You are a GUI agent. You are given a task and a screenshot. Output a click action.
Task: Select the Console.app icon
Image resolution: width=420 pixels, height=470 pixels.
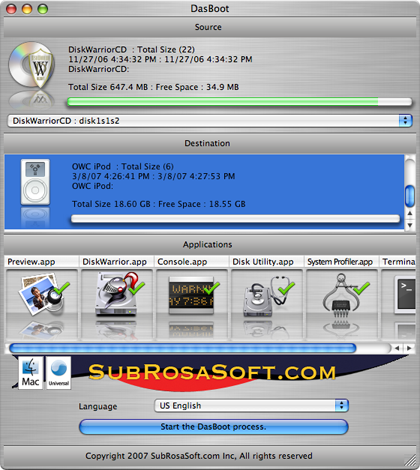(191, 295)
